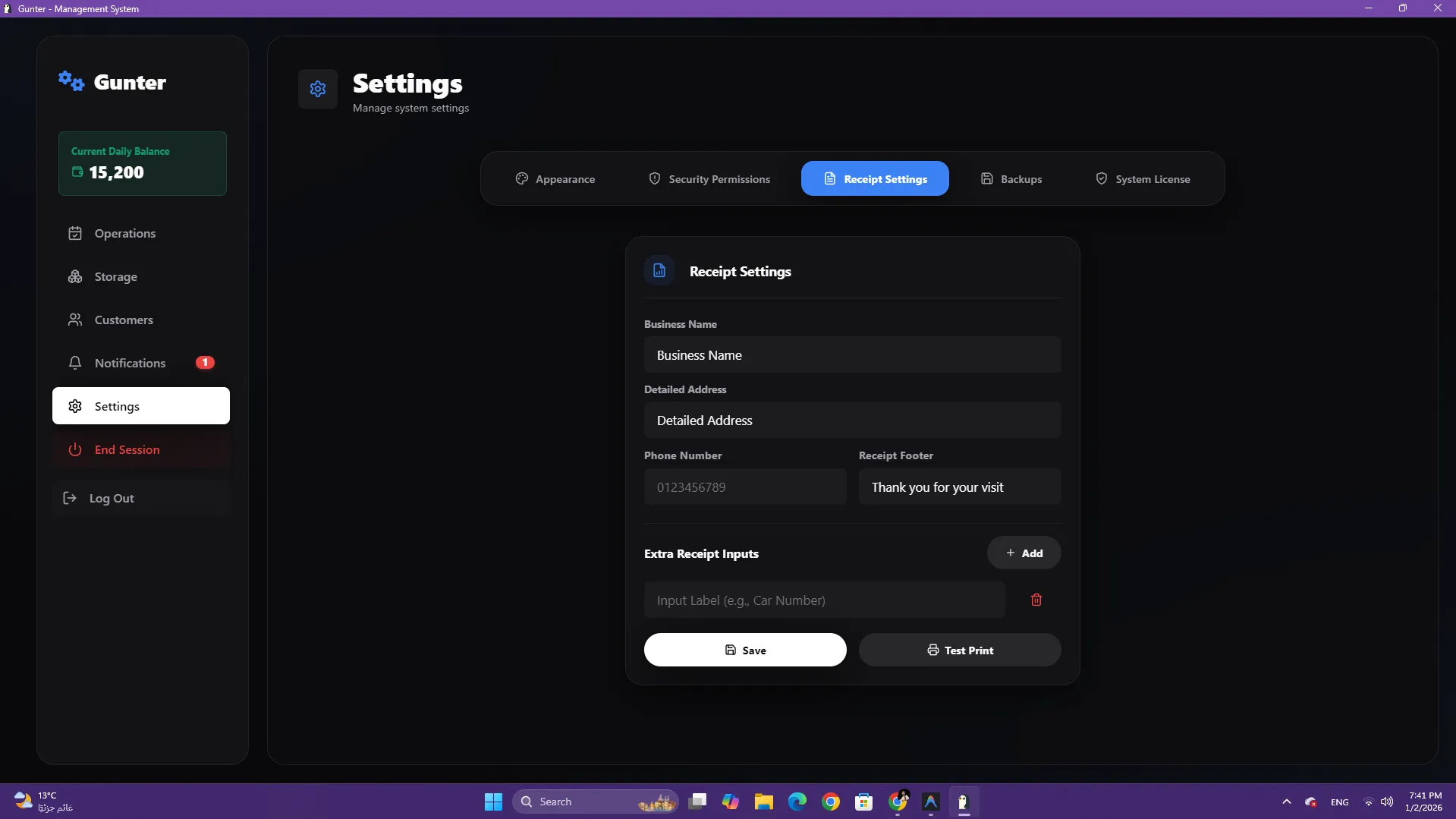Open File Explorer from taskbar
Image resolution: width=1456 pixels, height=819 pixels.
tap(763, 802)
